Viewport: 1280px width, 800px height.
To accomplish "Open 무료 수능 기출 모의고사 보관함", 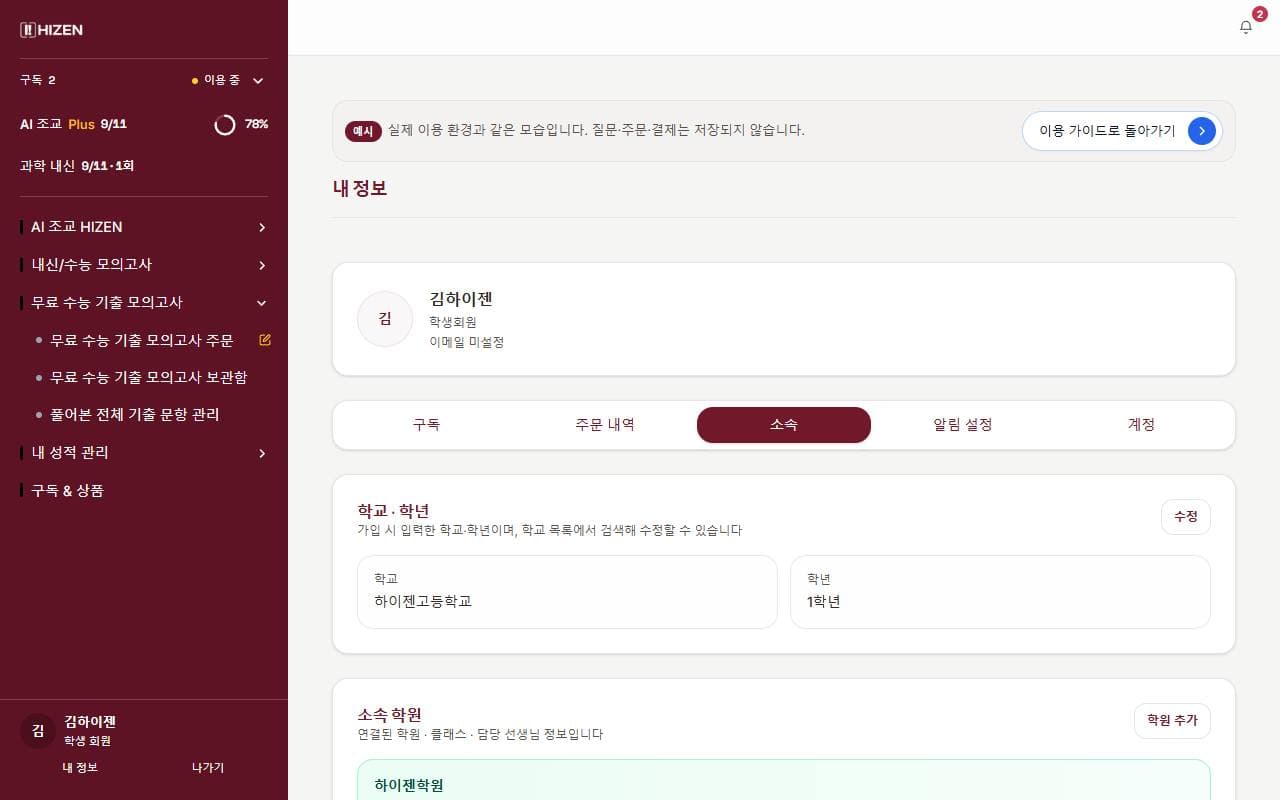I will click(x=149, y=377).
